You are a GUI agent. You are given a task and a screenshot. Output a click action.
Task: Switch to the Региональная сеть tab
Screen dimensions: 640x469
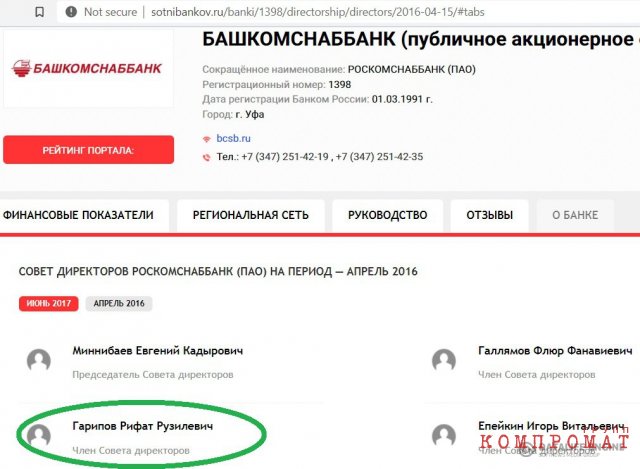(251, 215)
